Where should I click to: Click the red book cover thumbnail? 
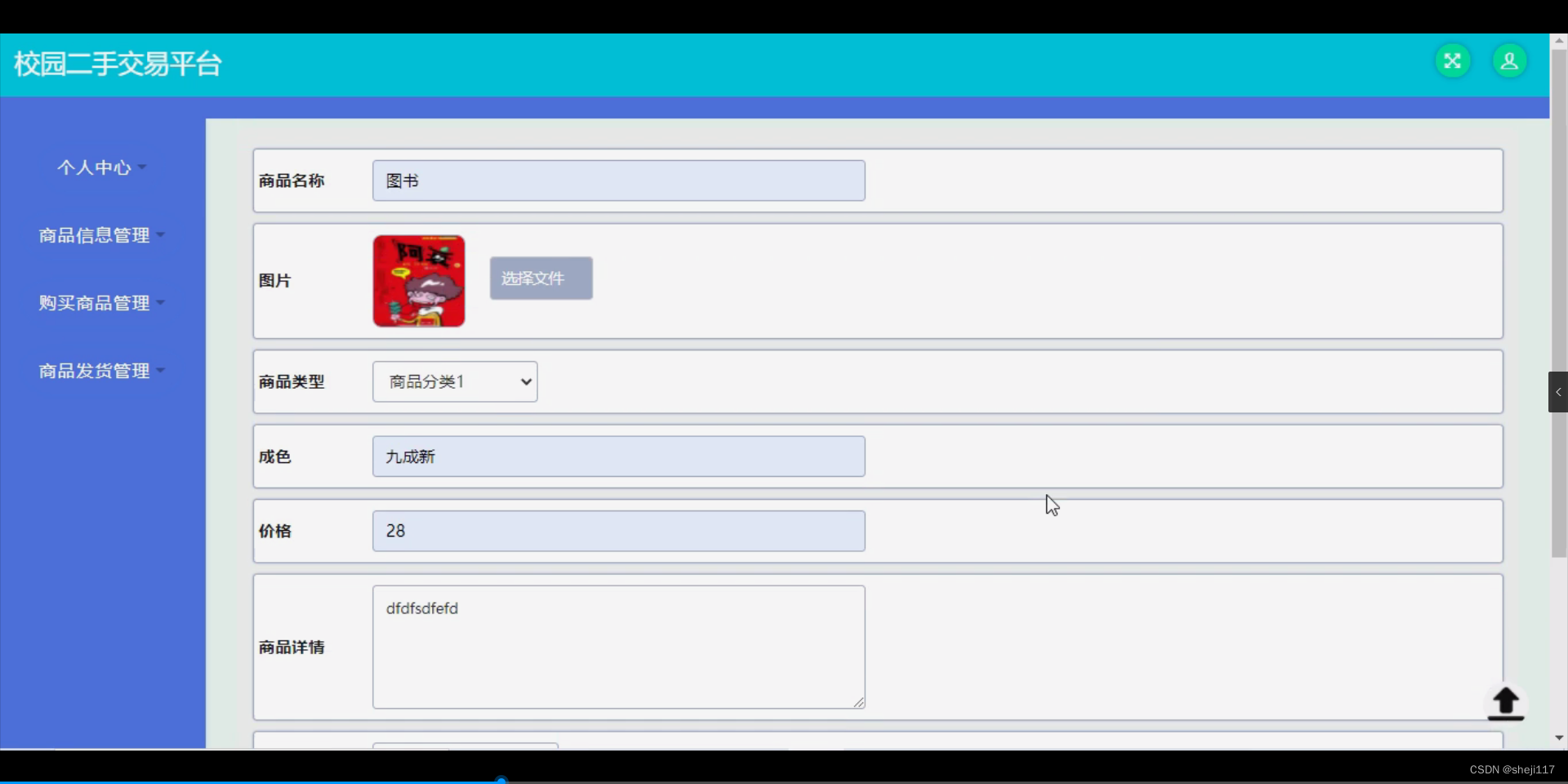[419, 281]
